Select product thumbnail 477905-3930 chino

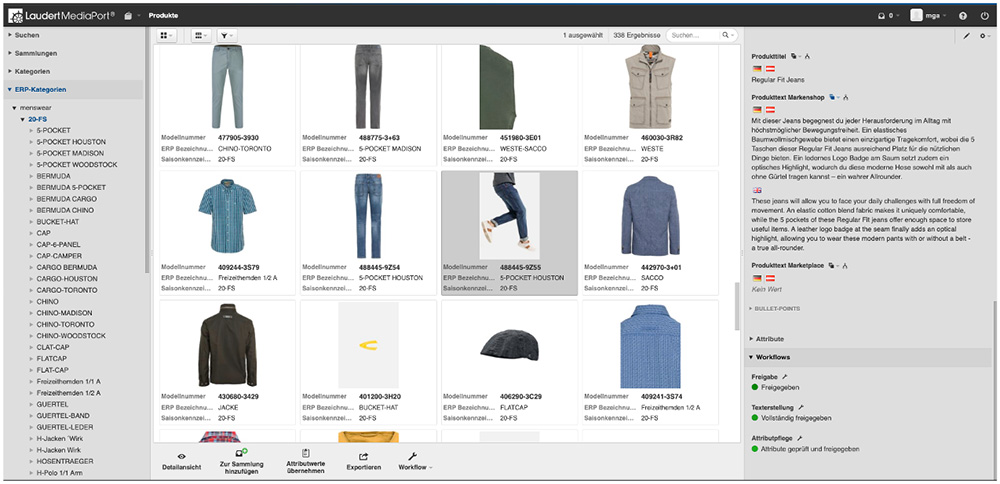227,87
